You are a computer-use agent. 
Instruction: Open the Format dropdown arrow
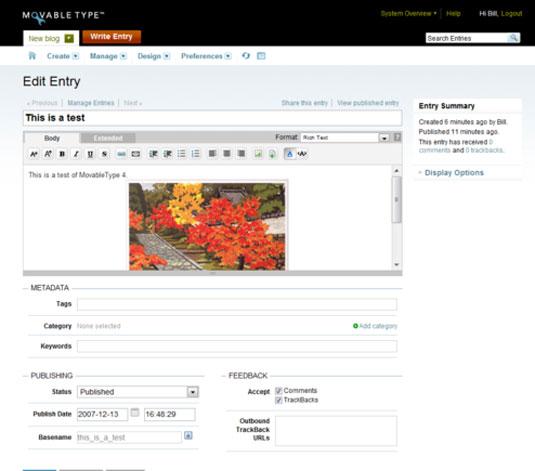click(x=384, y=138)
